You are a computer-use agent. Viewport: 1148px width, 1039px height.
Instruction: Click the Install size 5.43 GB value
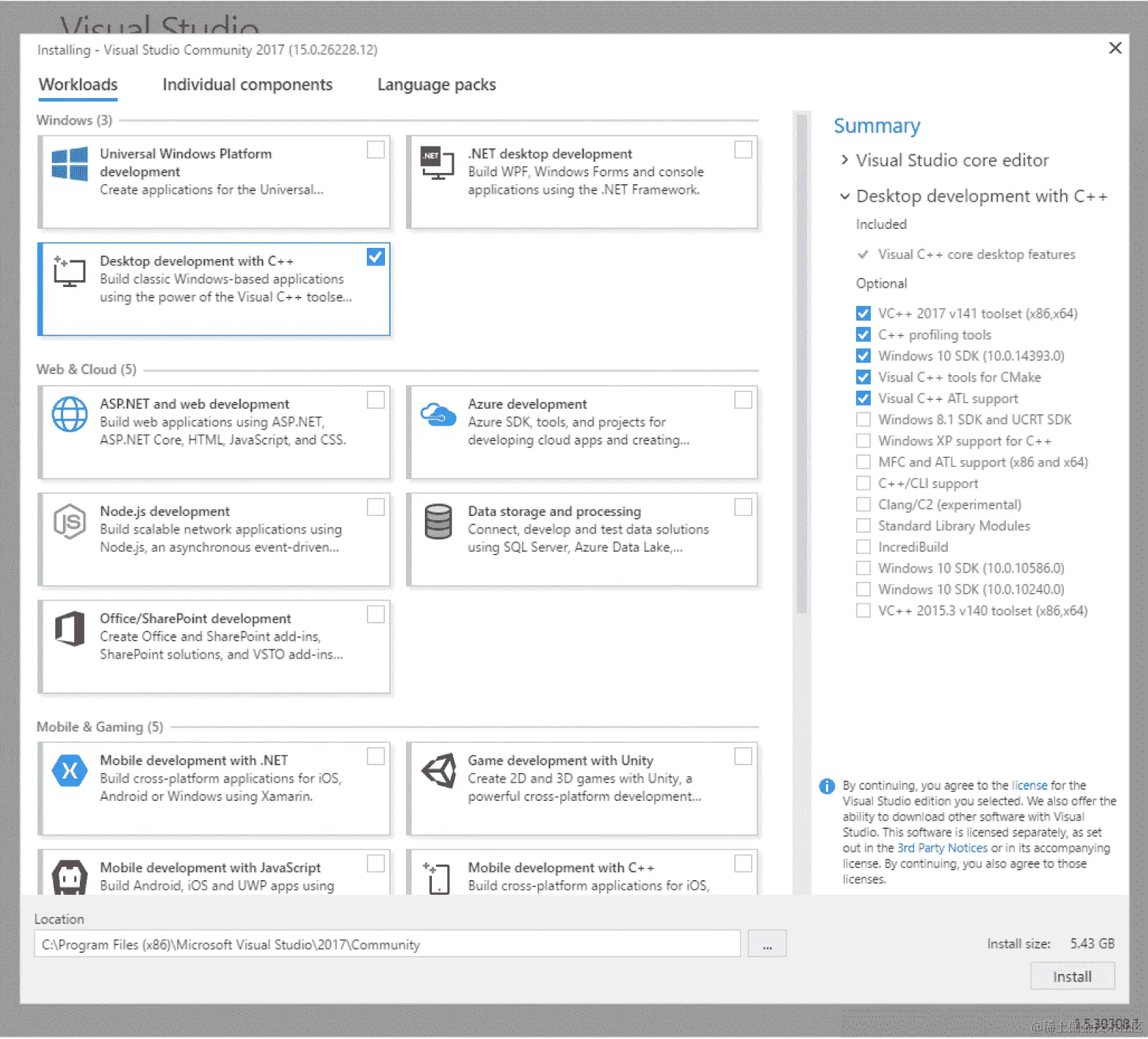[x=1092, y=944]
